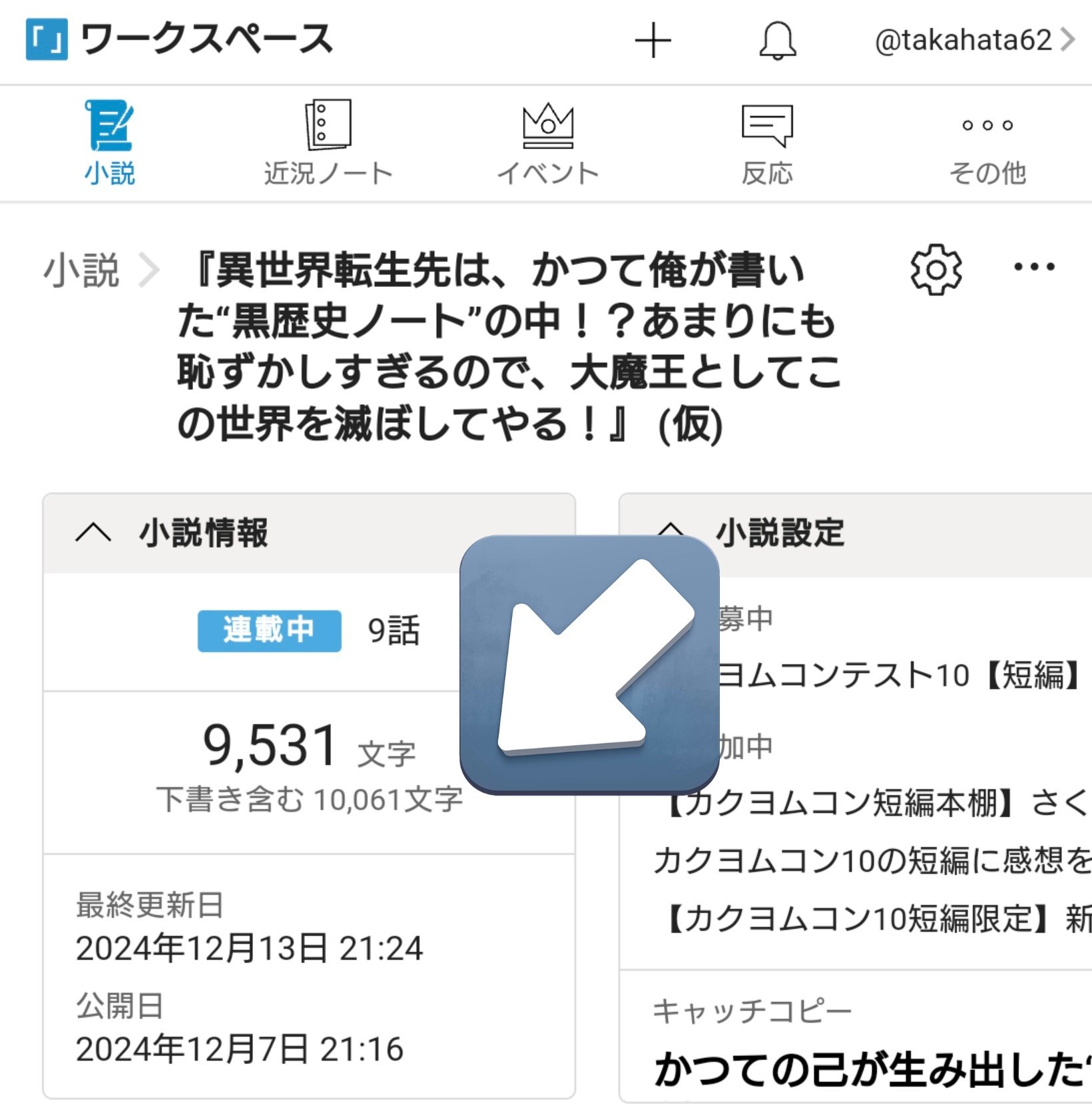The height and width of the screenshot is (1120, 1092).
Task: Open the @takahata62 account menu
Action: coord(973,41)
